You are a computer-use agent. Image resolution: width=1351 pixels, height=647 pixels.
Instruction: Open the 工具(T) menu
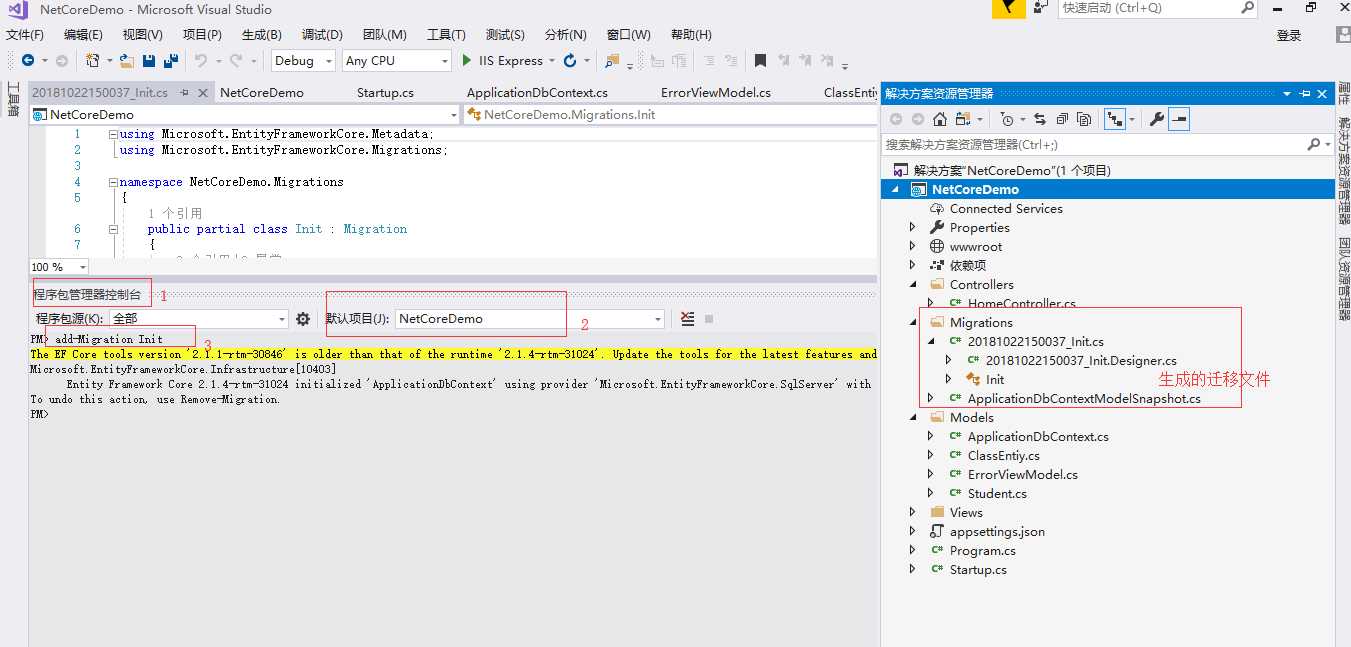click(446, 35)
